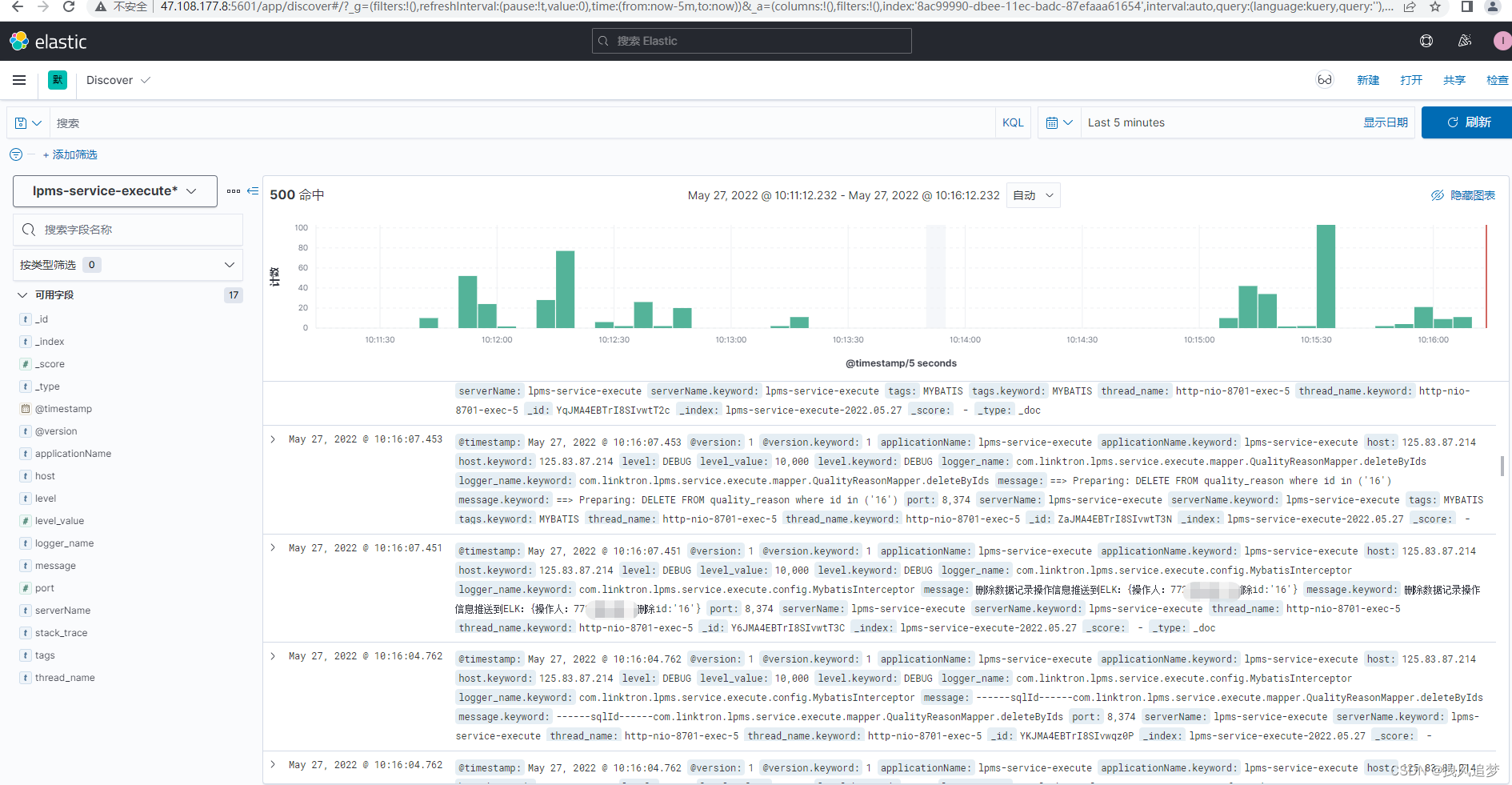Collapse the field sidebar arrow icon
This screenshot has width=1512, height=785.
[253, 191]
